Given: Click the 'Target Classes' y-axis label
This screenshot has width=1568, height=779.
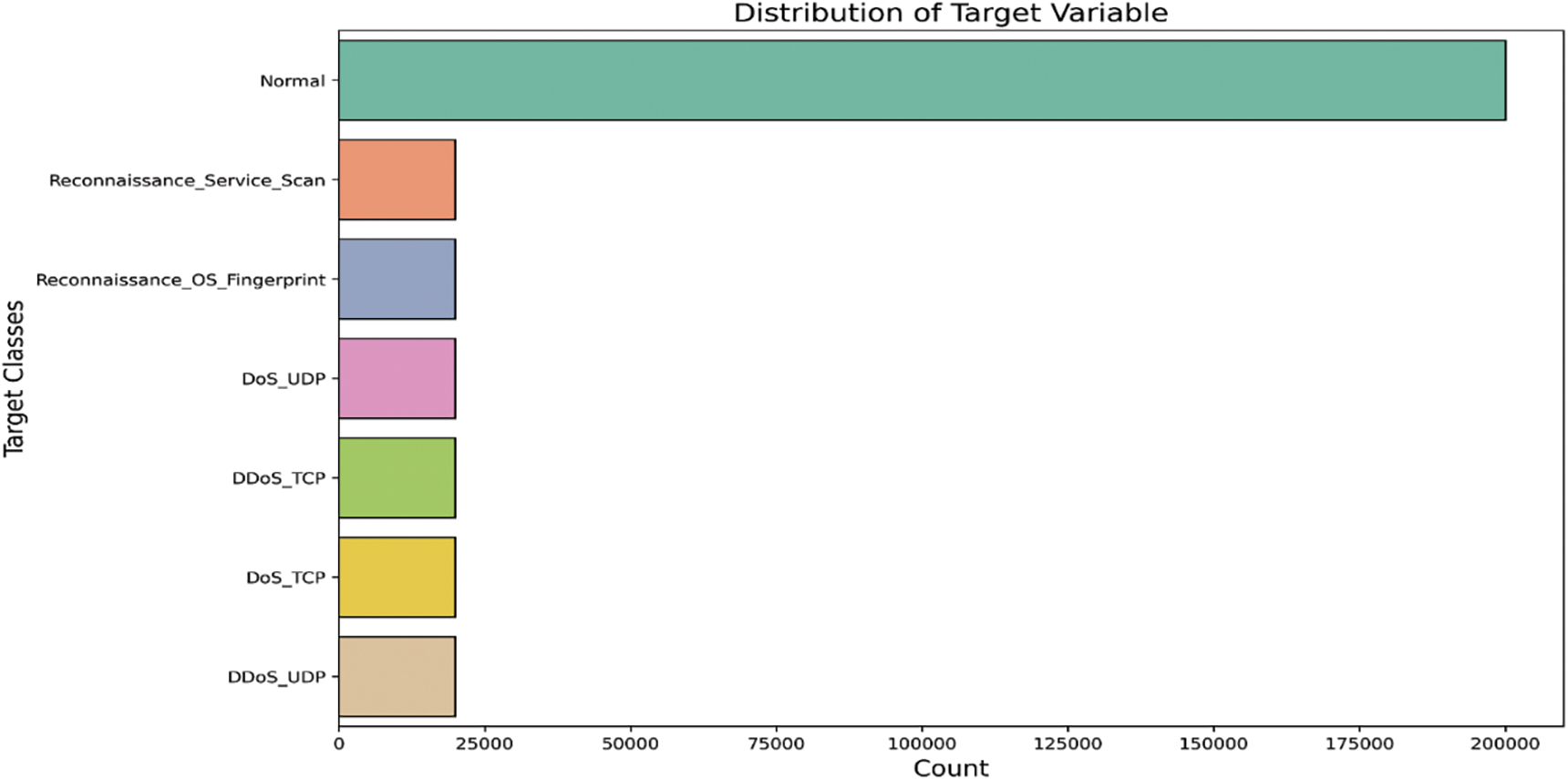Looking at the screenshot, I should click(x=14, y=378).
